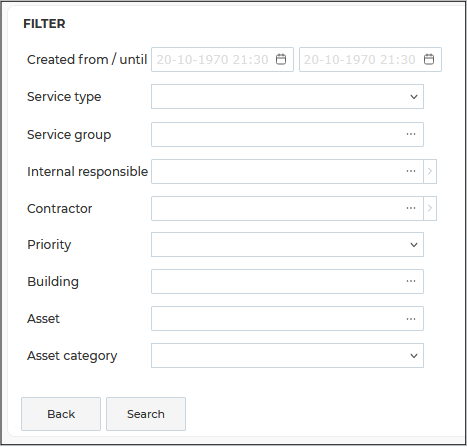Click ellipsis icon in Building field
Viewport: 467px width, 447px height.
click(x=411, y=282)
